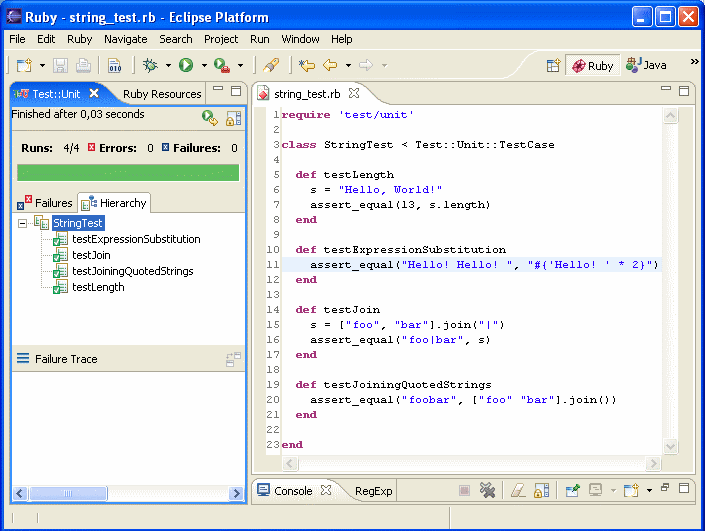Screen dimensions: 705x531
Task: Click the Failure Trace compare icon
Action: click(x=233, y=359)
